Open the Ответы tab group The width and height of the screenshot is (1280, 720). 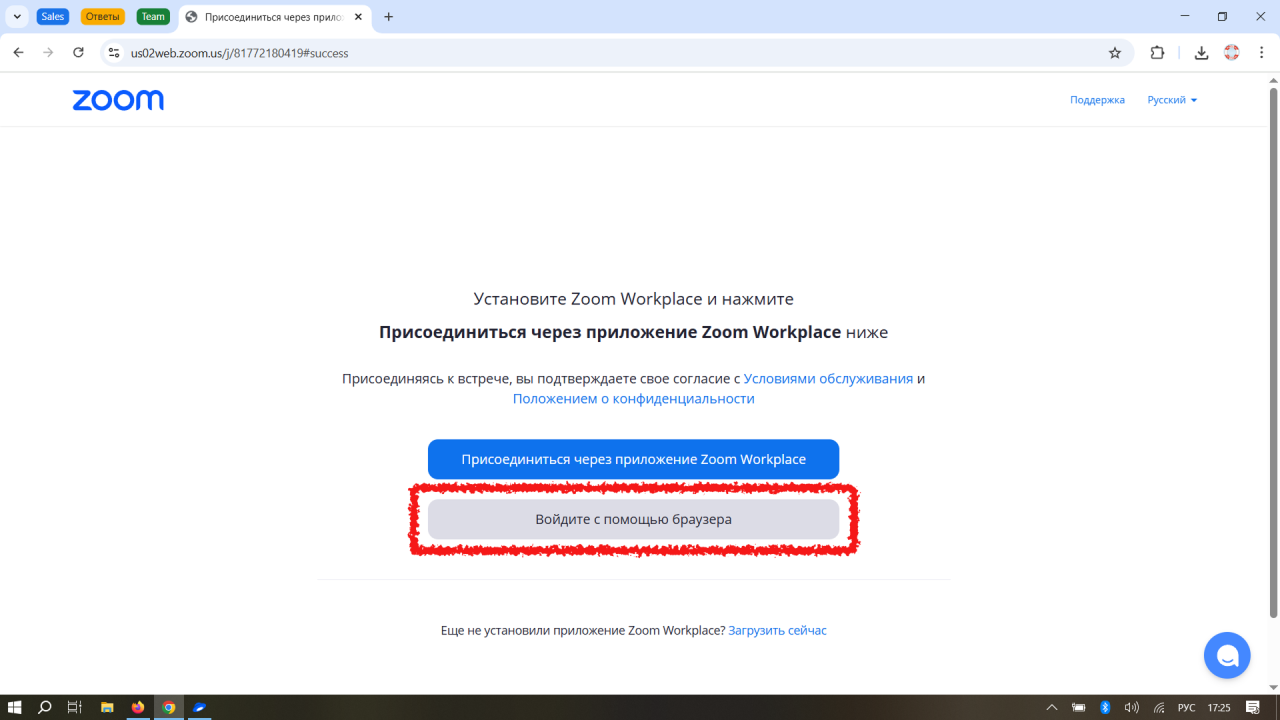[x=102, y=17]
